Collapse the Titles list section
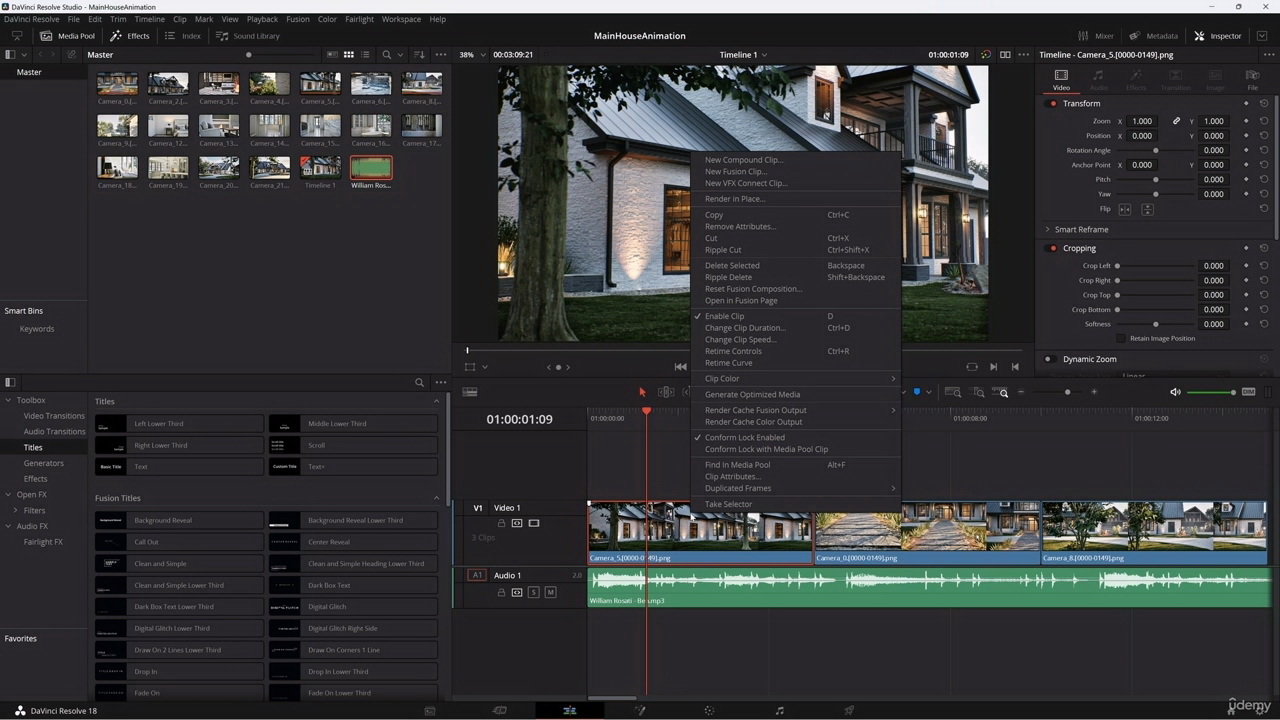Screen dimensions: 1280x720 click(436, 401)
